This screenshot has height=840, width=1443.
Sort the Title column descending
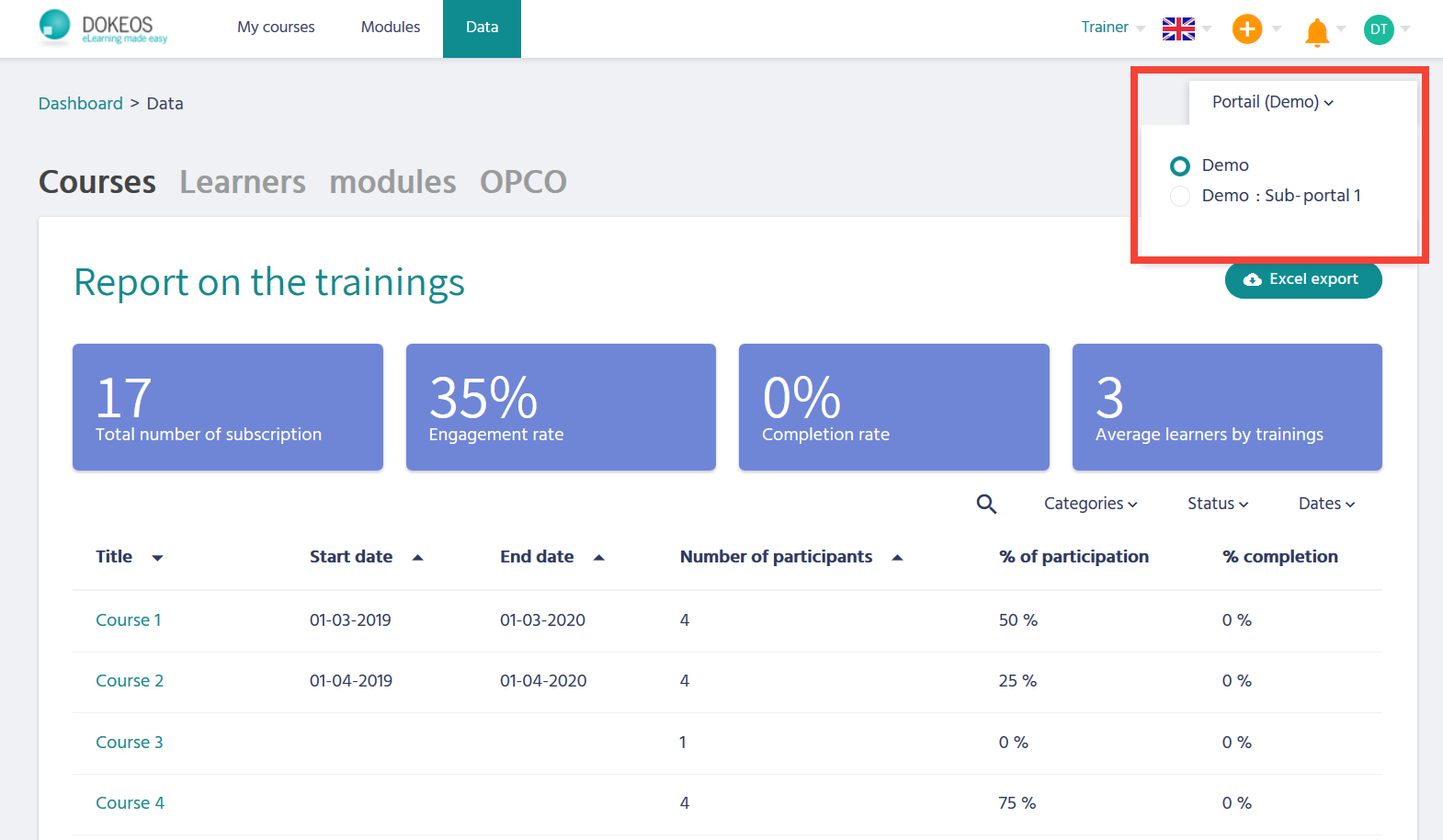tap(157, 558)
